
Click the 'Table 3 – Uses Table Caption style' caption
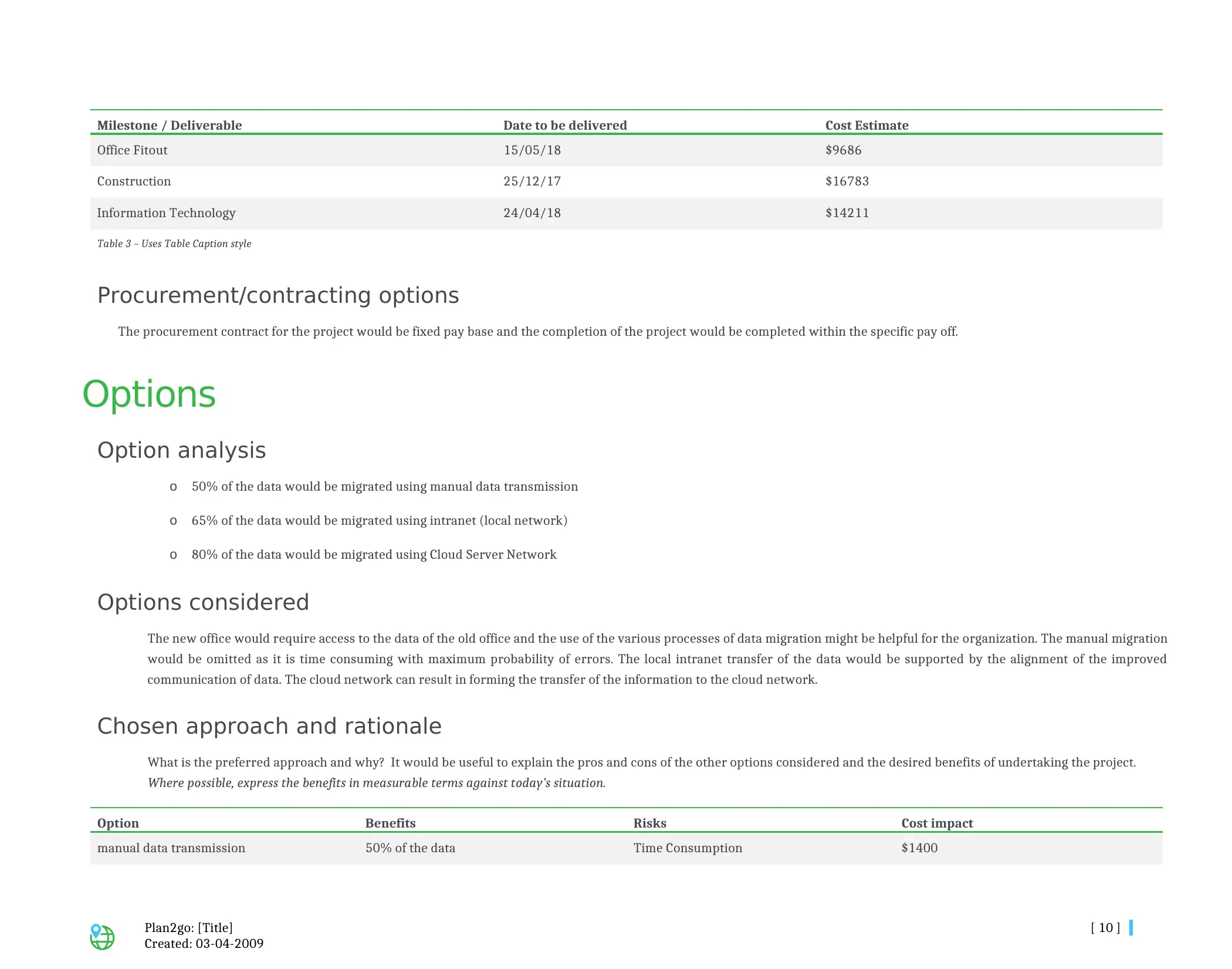174,244
